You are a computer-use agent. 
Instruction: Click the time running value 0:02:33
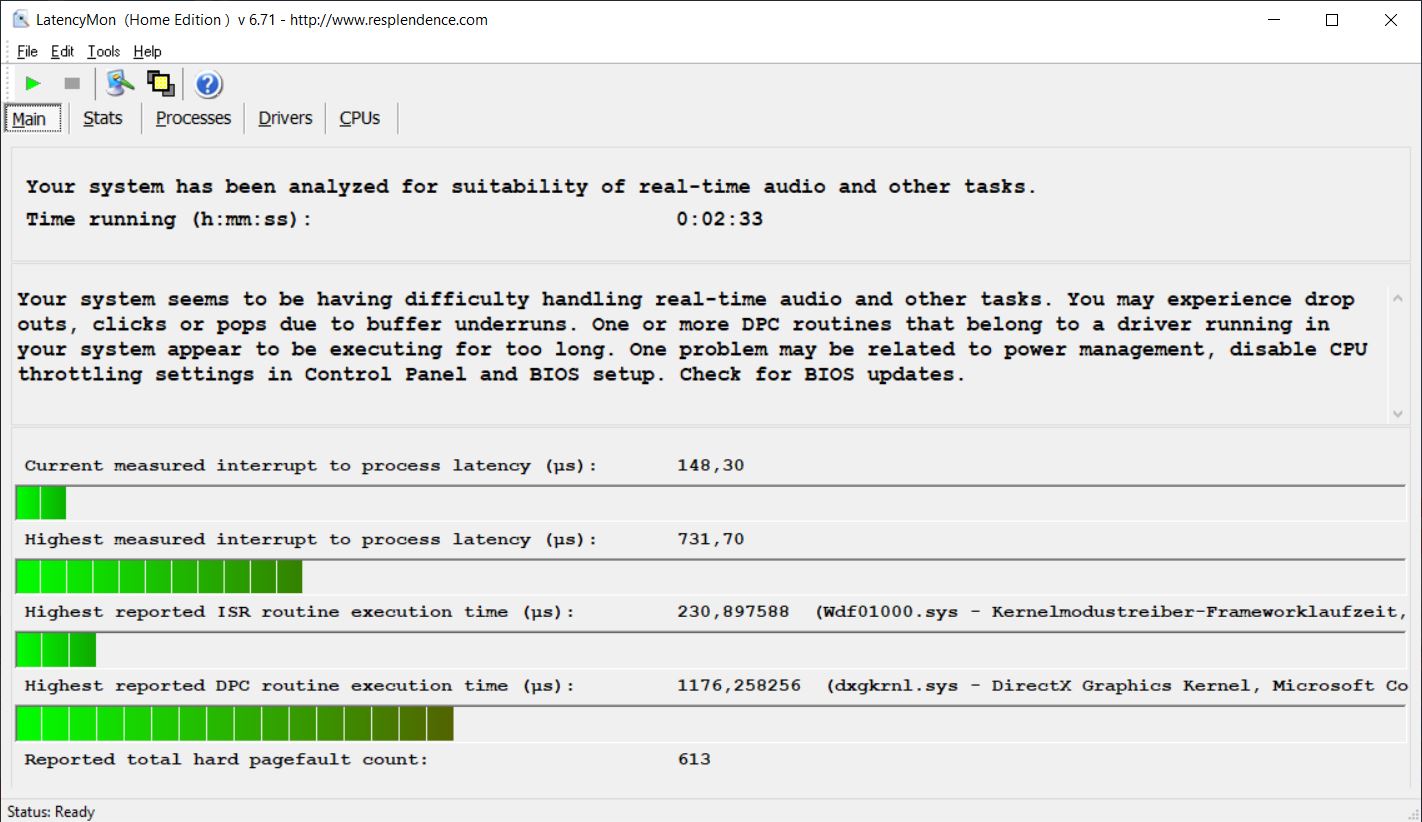(x=720, y=219)
